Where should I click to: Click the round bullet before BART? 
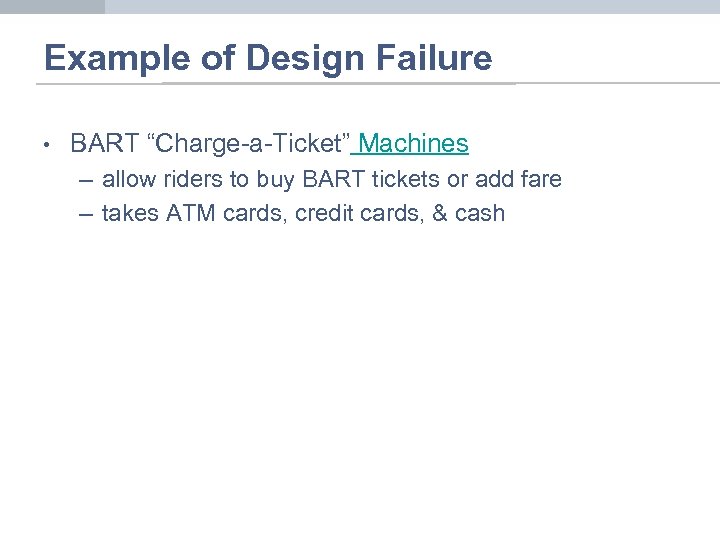tap(46, 145)
